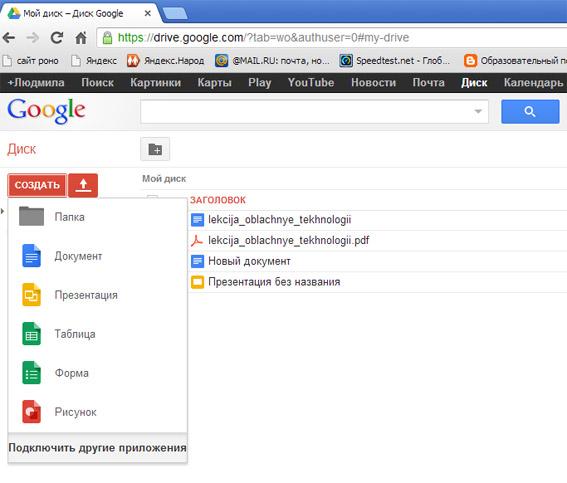Open the Яндекс bookmark
Image resolution: width=567 pixels, height=483 pixels.
(x=94, y=61)
